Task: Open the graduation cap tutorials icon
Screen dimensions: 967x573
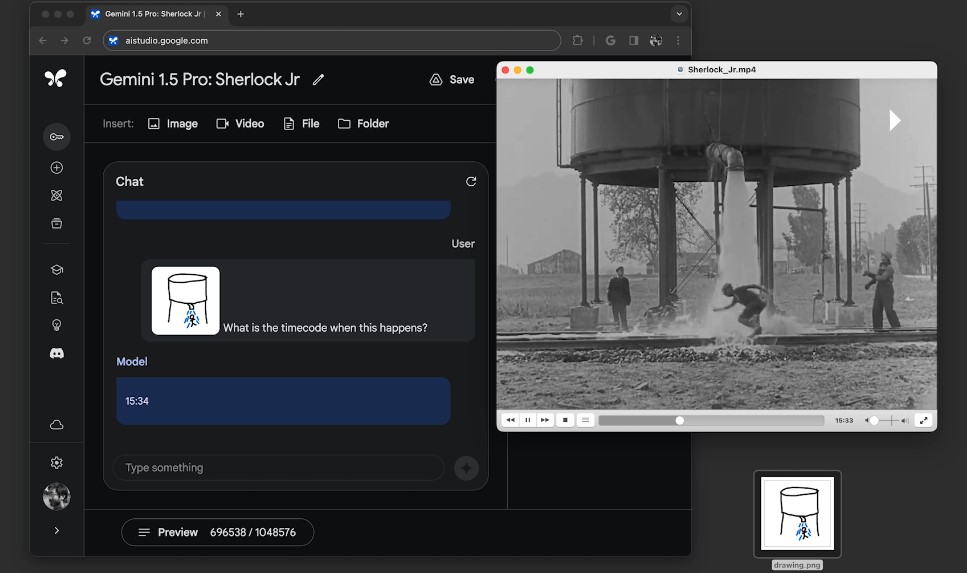Action: tap(57, 270)
